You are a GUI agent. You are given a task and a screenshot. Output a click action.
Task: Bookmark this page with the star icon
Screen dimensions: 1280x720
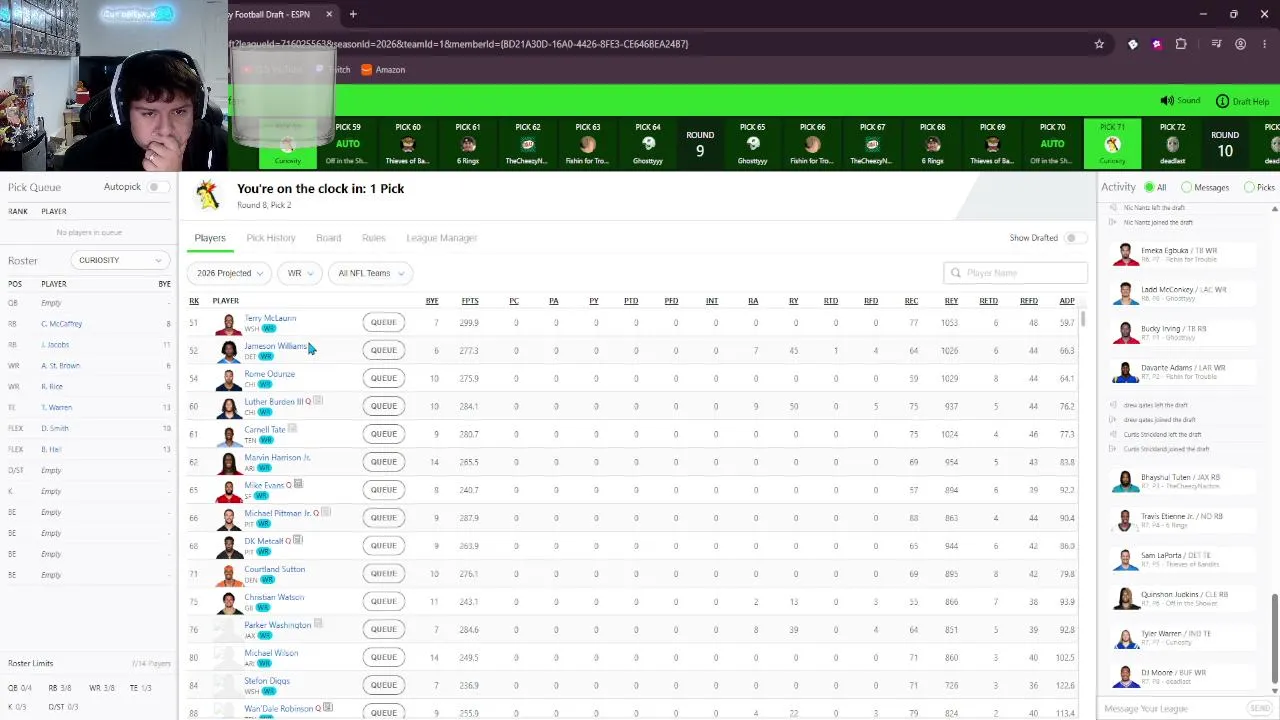[x=1099, y=44]
